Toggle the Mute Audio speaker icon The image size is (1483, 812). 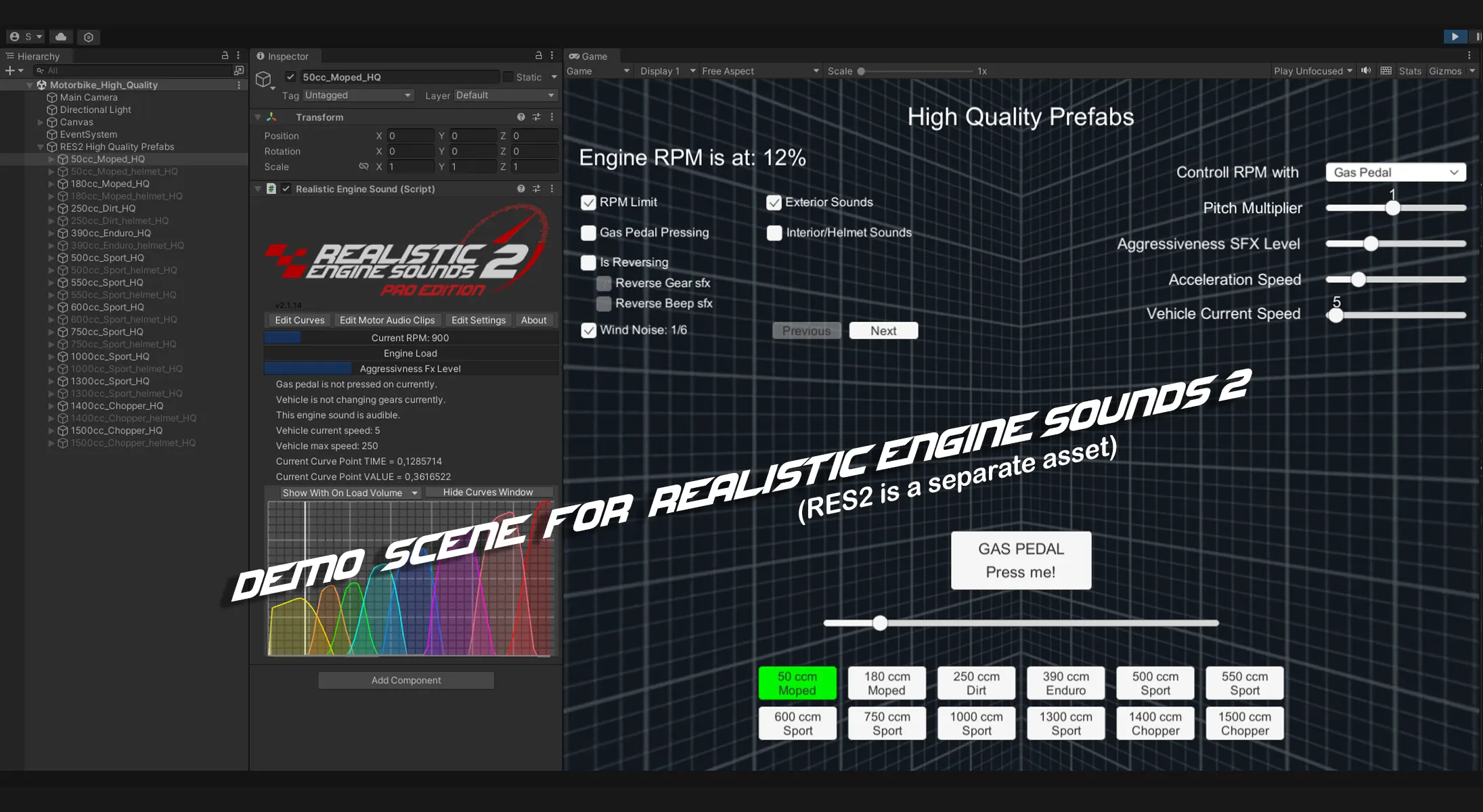coord(1366,70)
